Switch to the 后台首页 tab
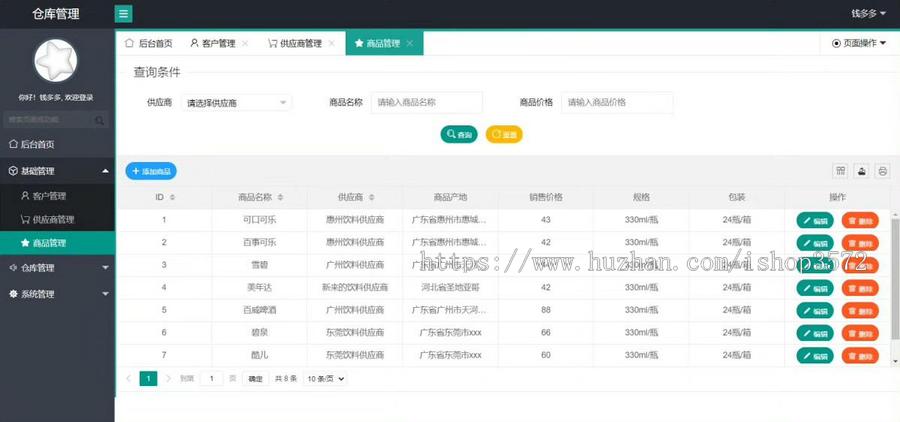The height and width of the screenshot is (422, 900). click(148, 43)
